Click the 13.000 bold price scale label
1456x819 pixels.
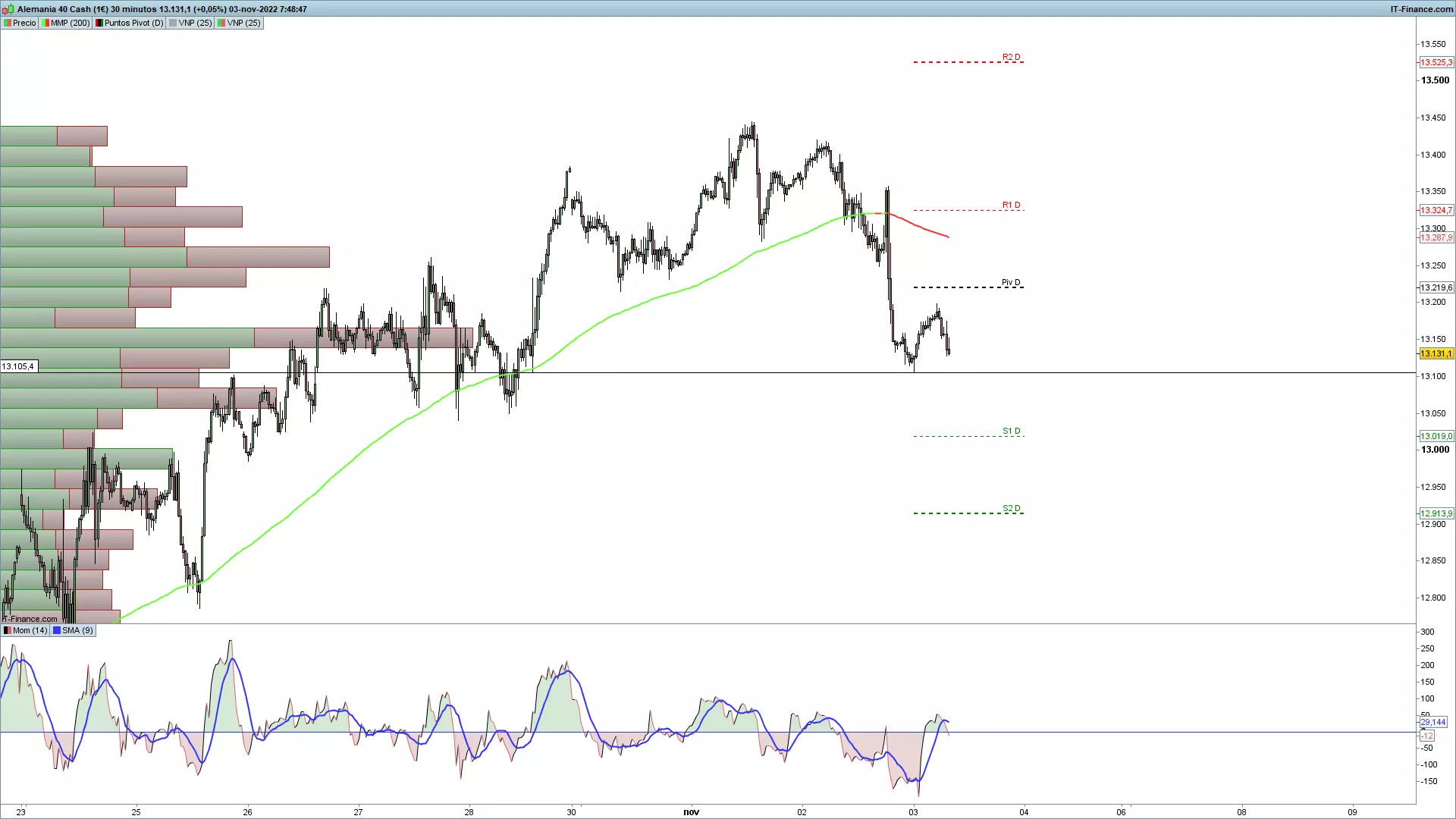point(1435,450)
